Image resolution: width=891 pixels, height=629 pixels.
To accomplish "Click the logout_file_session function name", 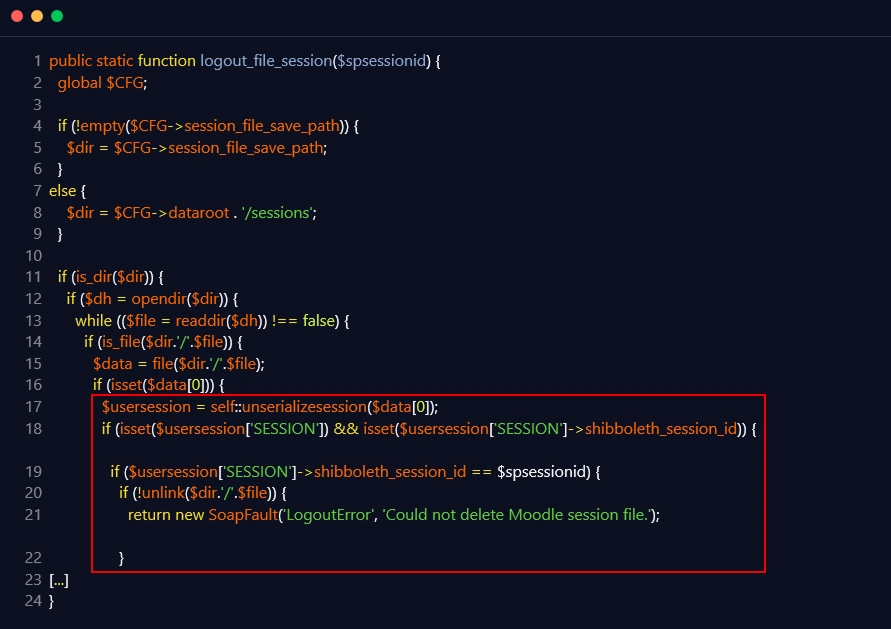I will [x=265, y=61].
